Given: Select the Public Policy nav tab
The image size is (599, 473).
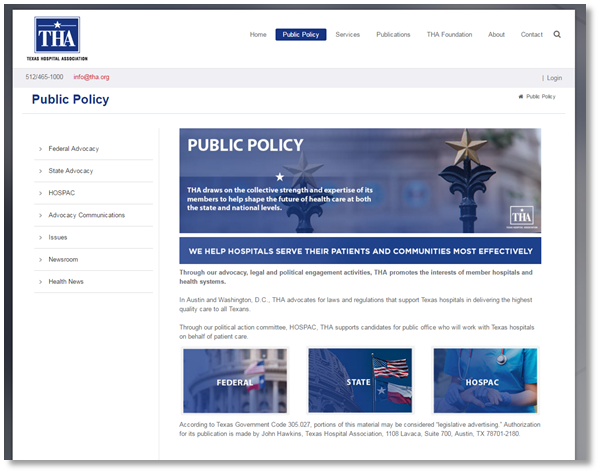Looking at the screenshot, I should (x=301, y=34).
